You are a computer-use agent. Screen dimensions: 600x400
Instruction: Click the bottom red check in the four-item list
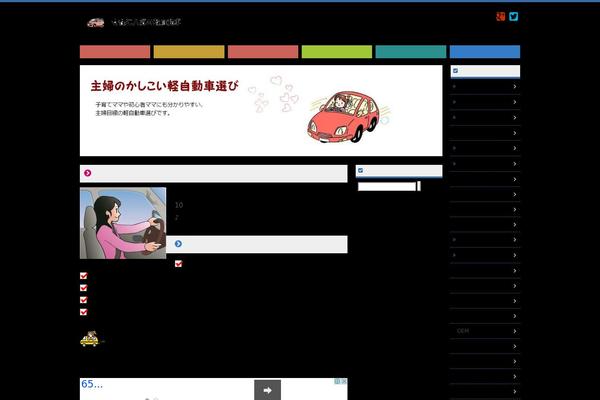tap(83, 312)
